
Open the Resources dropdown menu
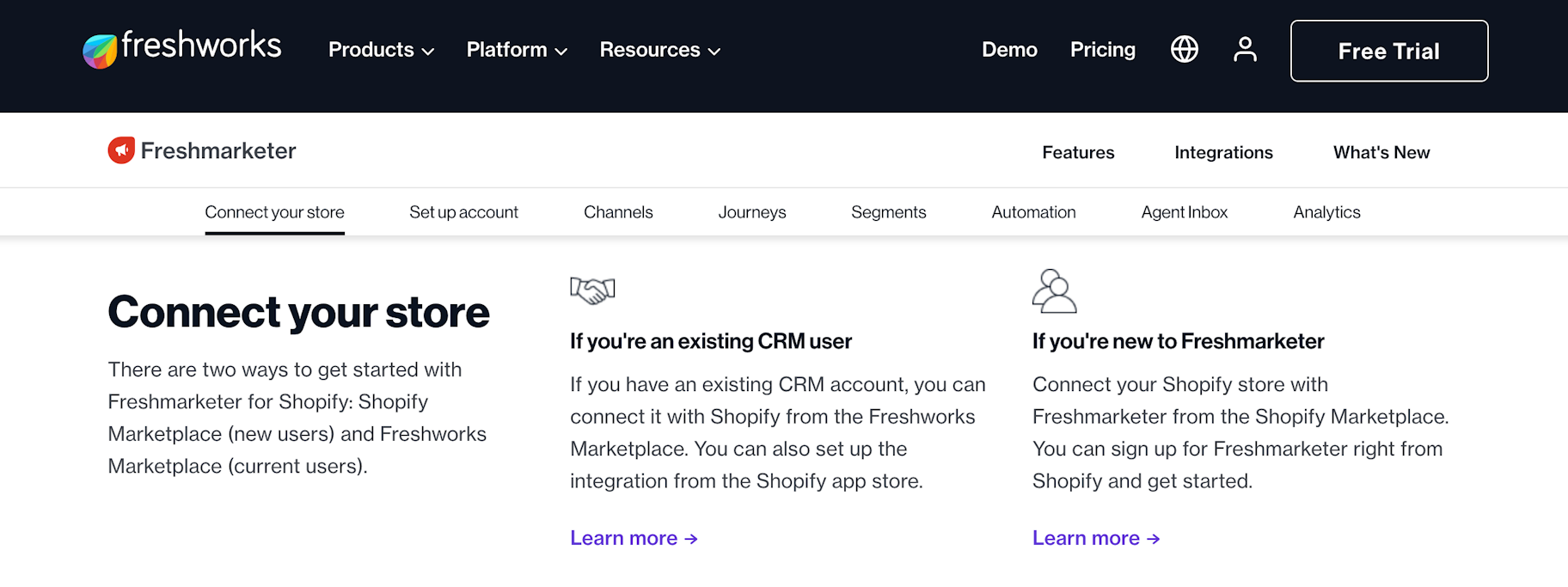pyautogui.click(x=659, y=51)
